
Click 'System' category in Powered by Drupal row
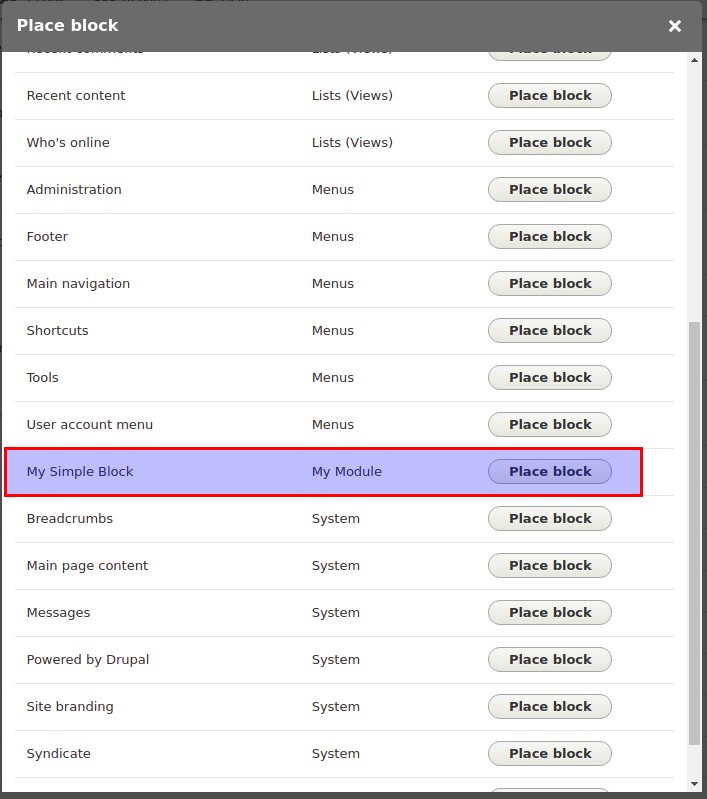(x=336, y=660)
